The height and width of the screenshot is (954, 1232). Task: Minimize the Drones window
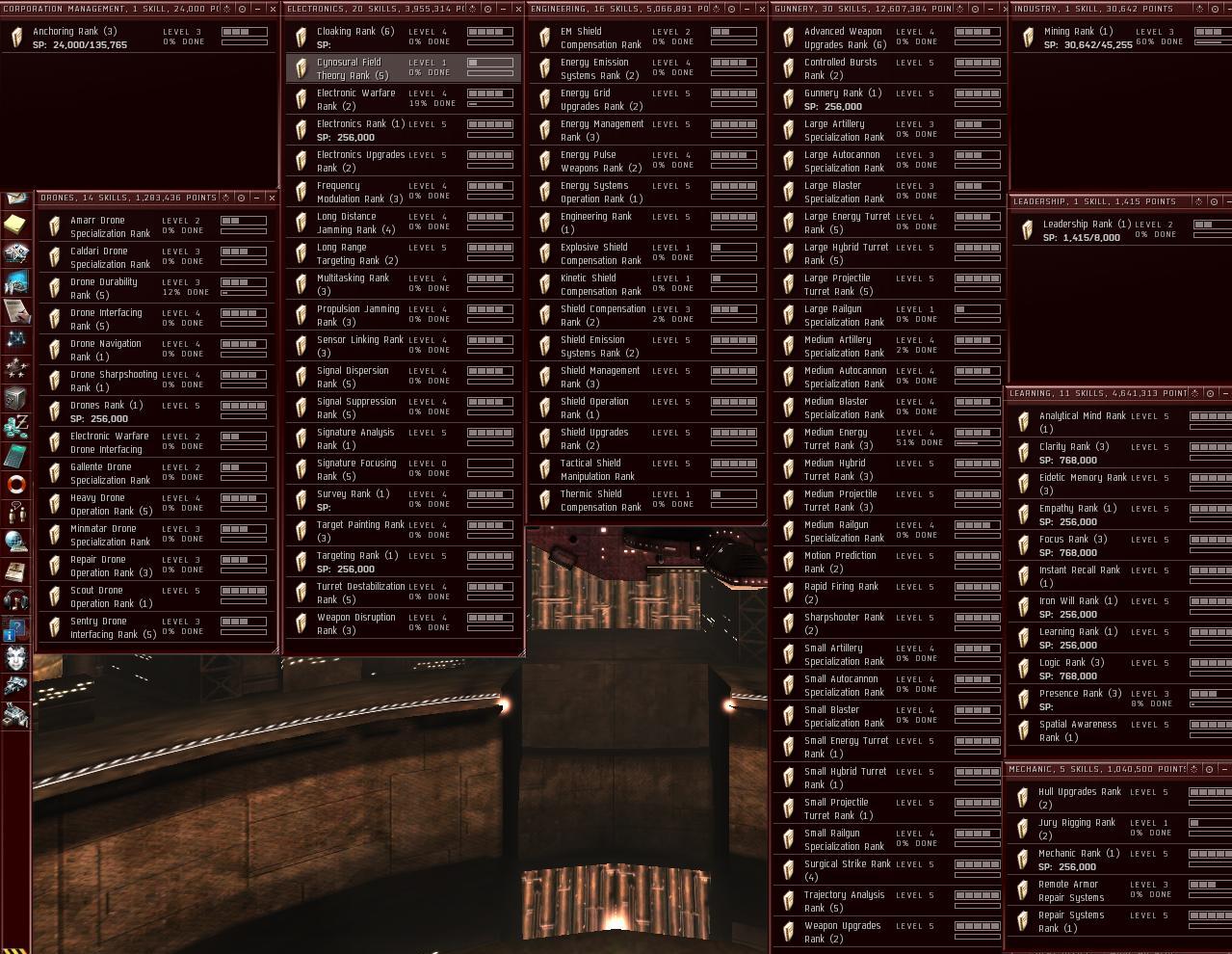[x=256, y=198]
